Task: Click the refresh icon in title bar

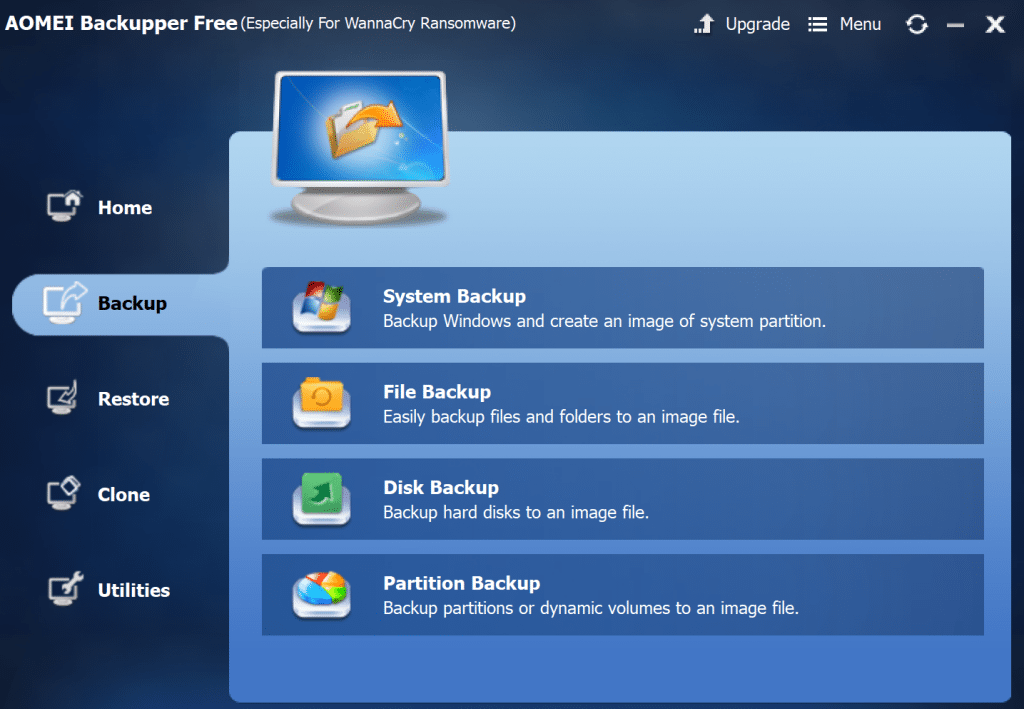Action: [x=917, y=25]
